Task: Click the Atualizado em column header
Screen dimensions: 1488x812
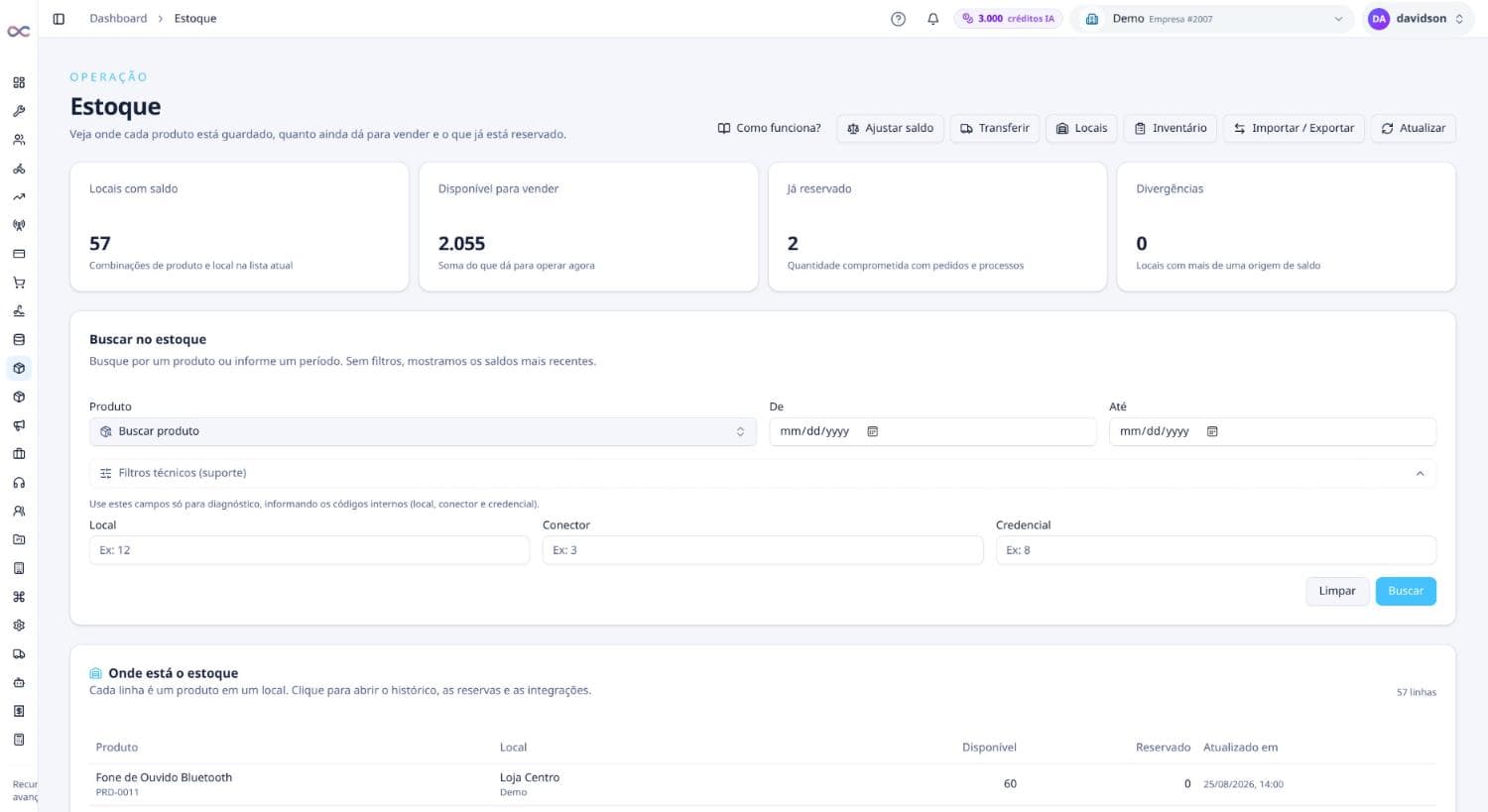Action: tap(1240, 748)
